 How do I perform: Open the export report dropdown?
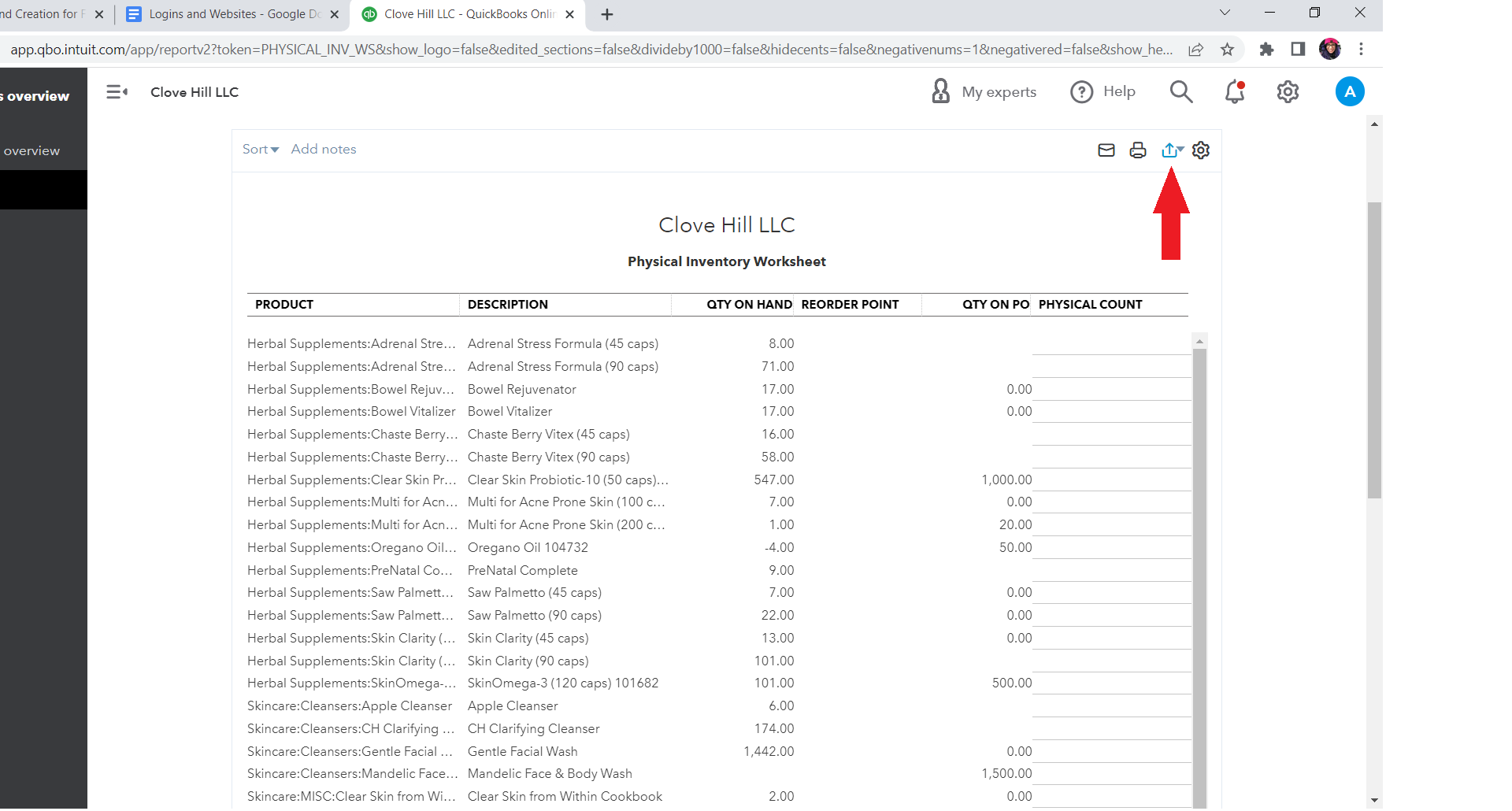(1173, 150)
